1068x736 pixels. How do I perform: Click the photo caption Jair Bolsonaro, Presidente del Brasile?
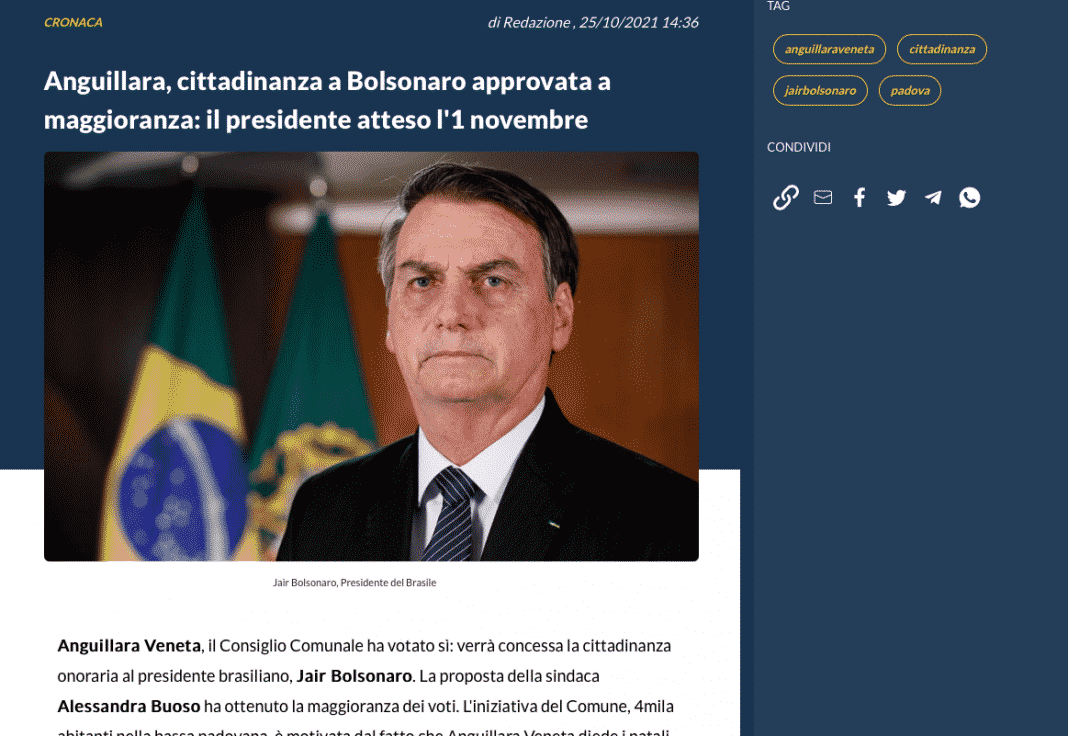pyautogui.click(x=354, y=583)
